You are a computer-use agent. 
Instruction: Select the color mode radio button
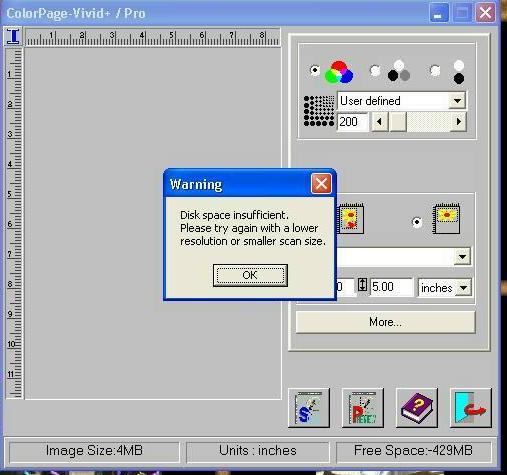[x=314, y=70]
